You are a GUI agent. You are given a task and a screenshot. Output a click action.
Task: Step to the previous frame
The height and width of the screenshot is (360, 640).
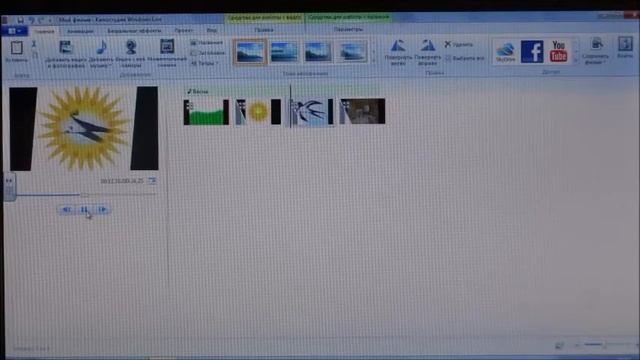[66, 210]
